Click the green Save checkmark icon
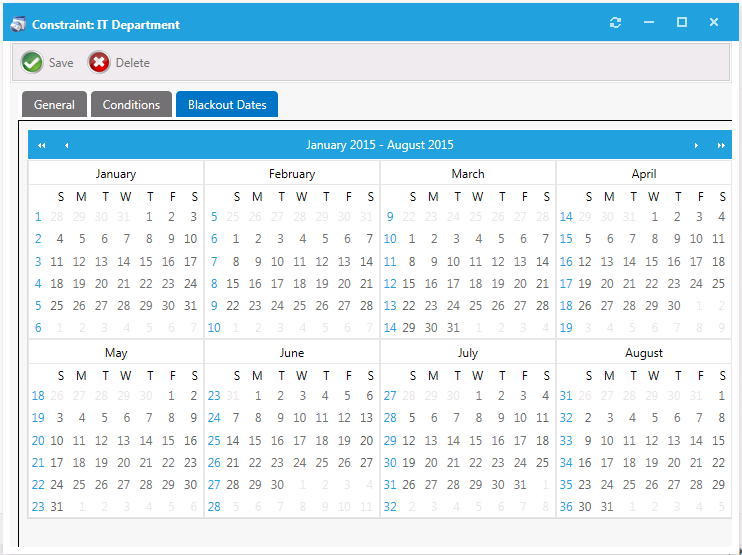The width and height of the screenshot is (742, 555). click(x=32, y=63)
